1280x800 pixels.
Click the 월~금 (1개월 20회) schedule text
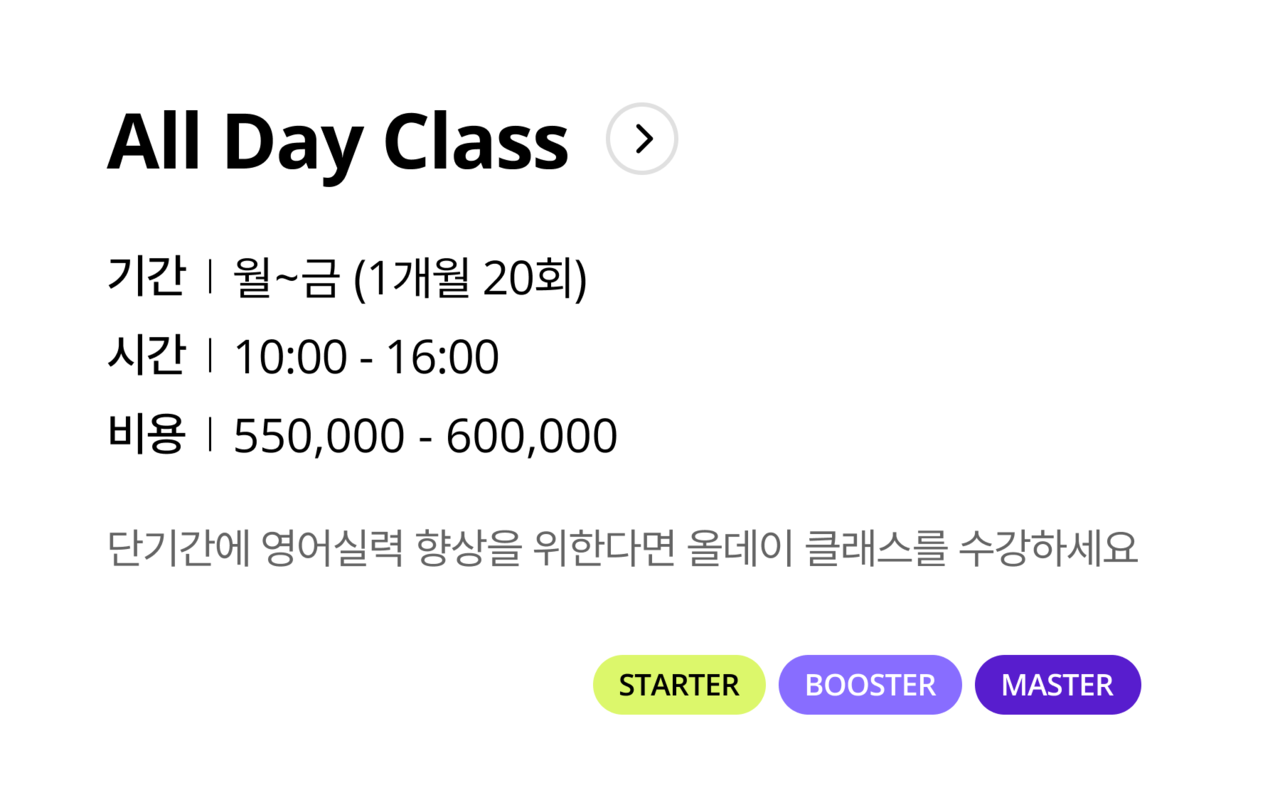coord(410,279)
